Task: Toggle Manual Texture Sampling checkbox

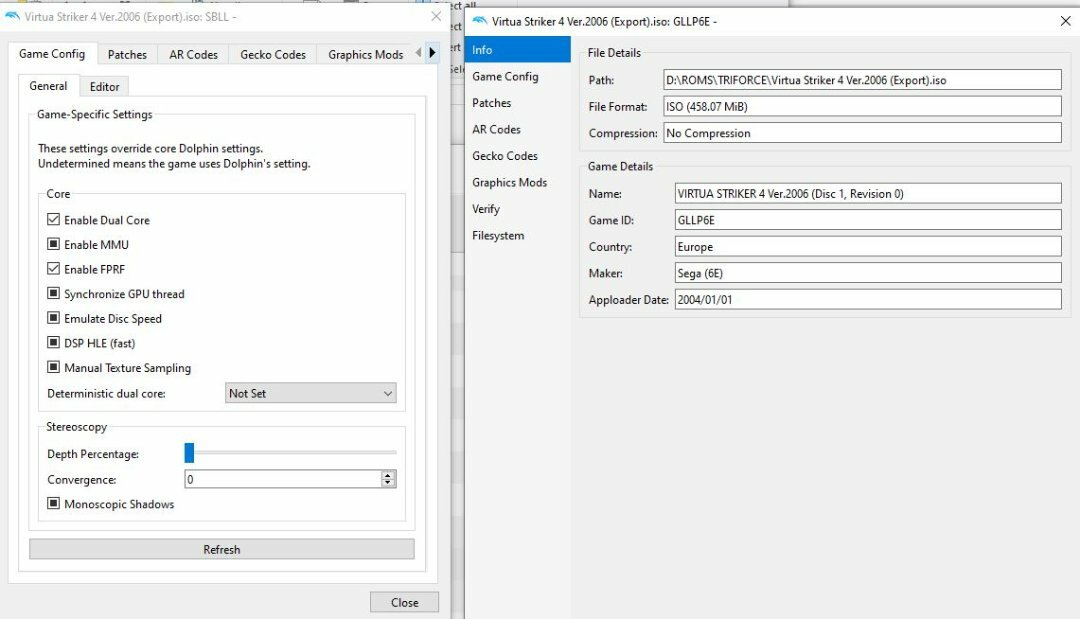Action: (x=53, y=367)
